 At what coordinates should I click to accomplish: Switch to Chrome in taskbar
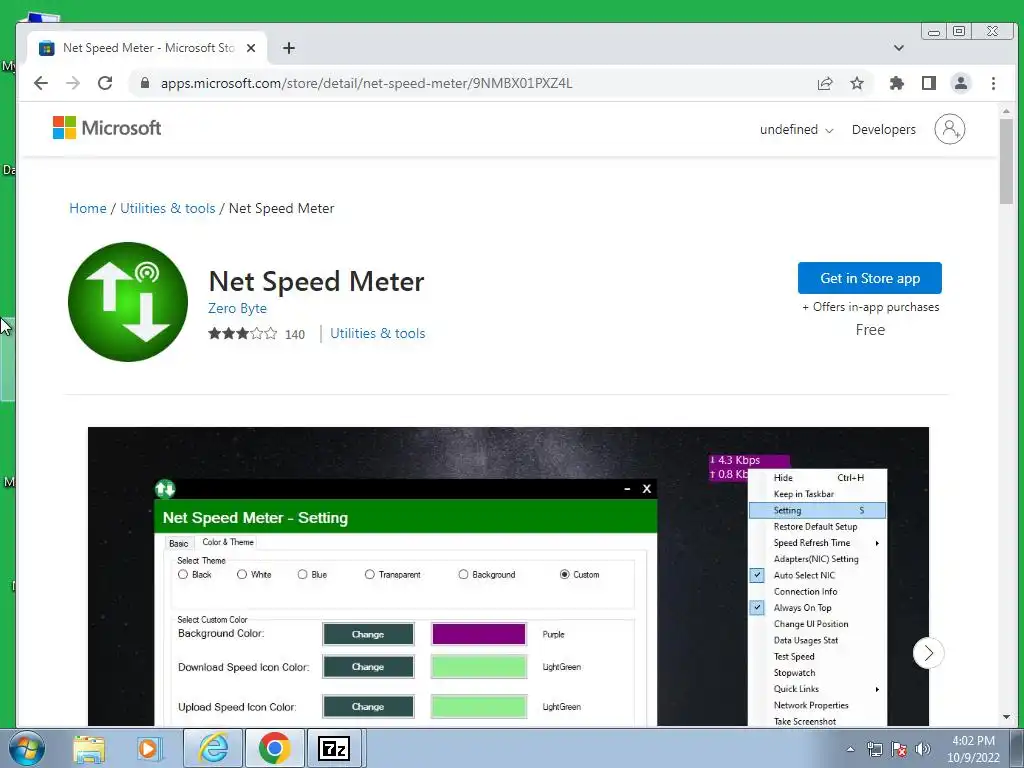click(274, 748)
